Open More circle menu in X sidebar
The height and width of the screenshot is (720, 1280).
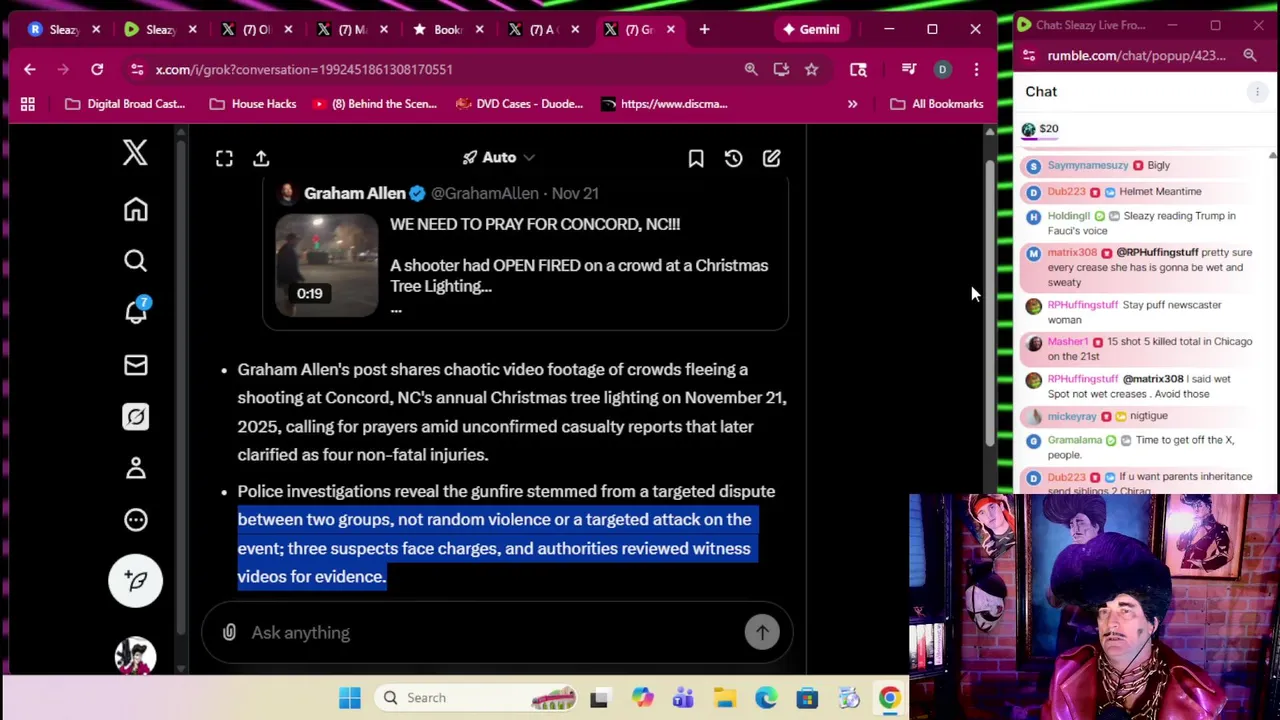tap(135, 520)
